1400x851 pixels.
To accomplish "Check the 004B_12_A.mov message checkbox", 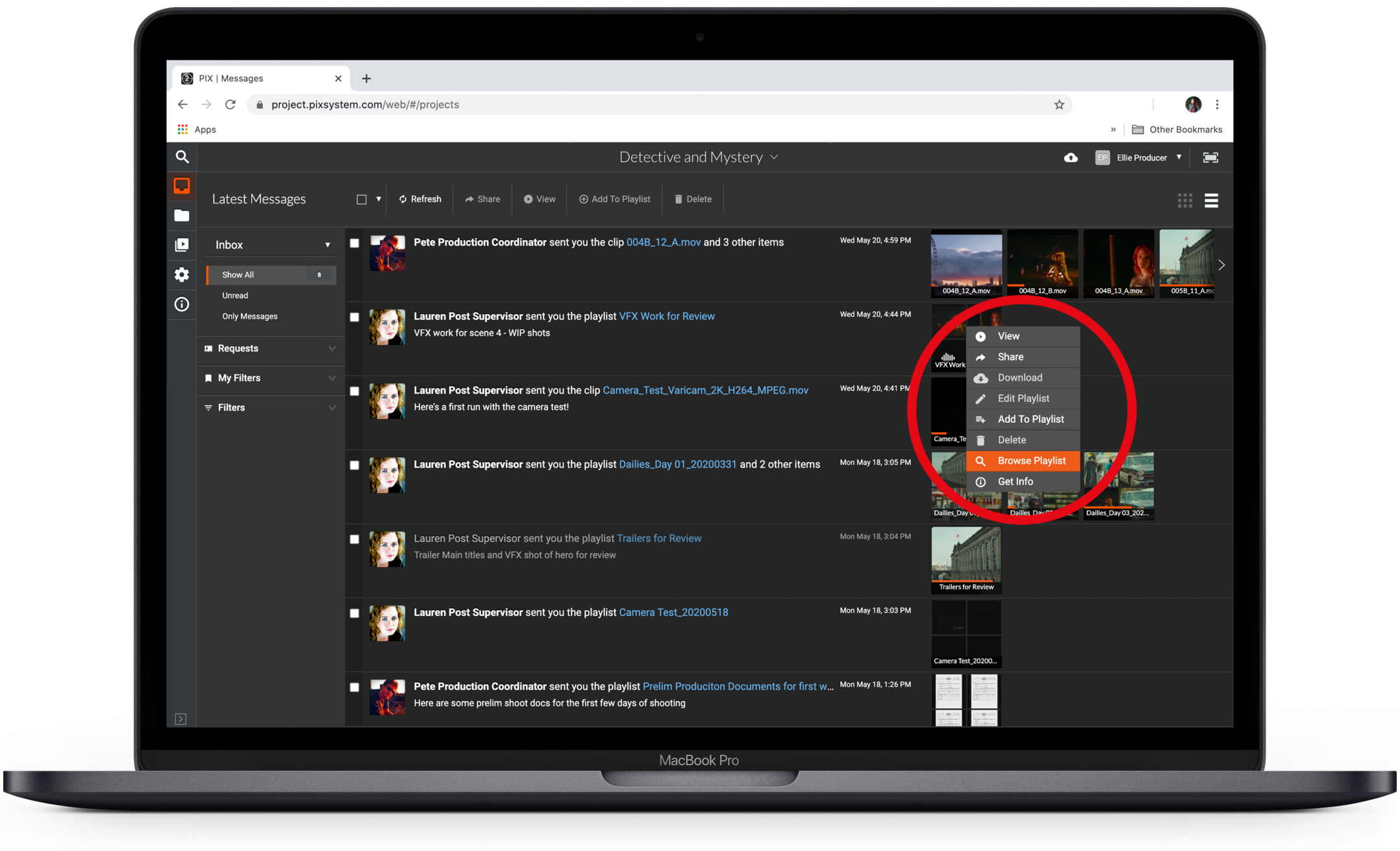I will (x=355, y=243).
